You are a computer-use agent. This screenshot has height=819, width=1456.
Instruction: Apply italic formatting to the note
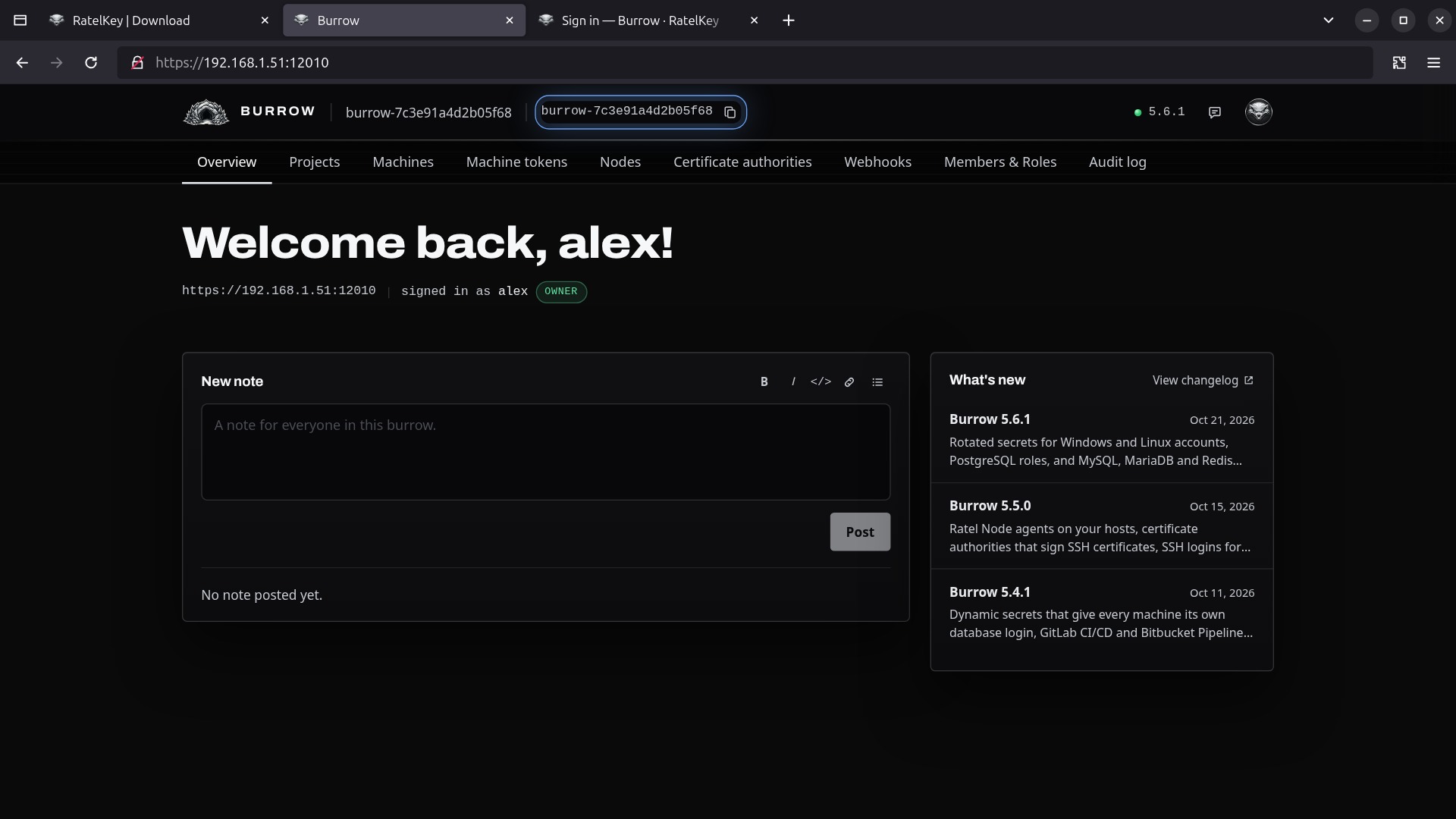pyautogui.click(x=793, y=382)
